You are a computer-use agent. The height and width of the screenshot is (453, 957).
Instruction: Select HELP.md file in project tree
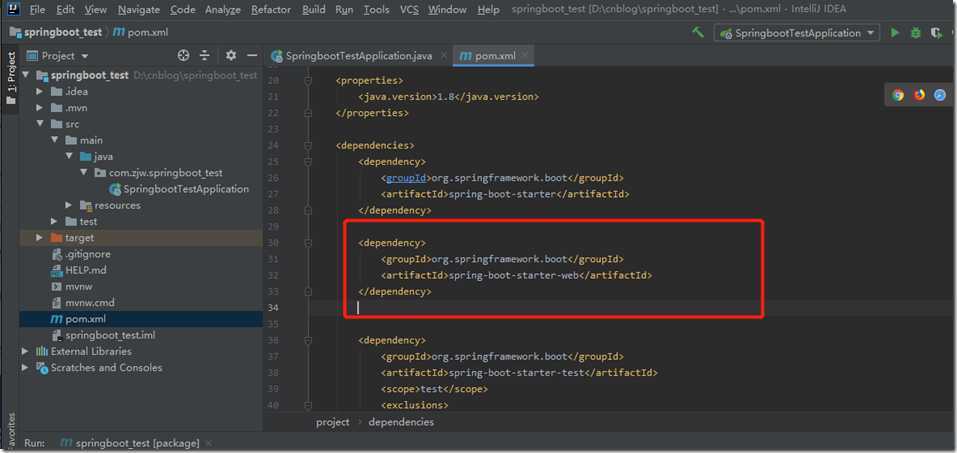tap(79, 270)
